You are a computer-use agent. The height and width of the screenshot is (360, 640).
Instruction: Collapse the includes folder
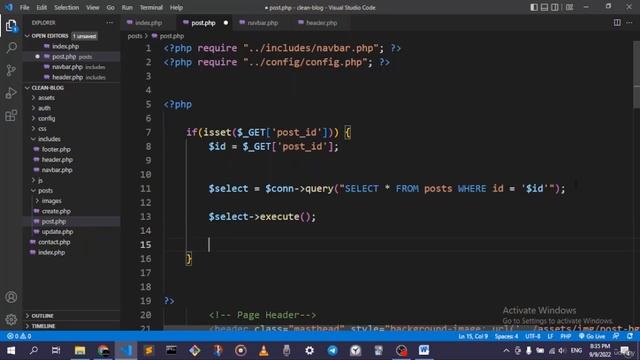(49, 139)
